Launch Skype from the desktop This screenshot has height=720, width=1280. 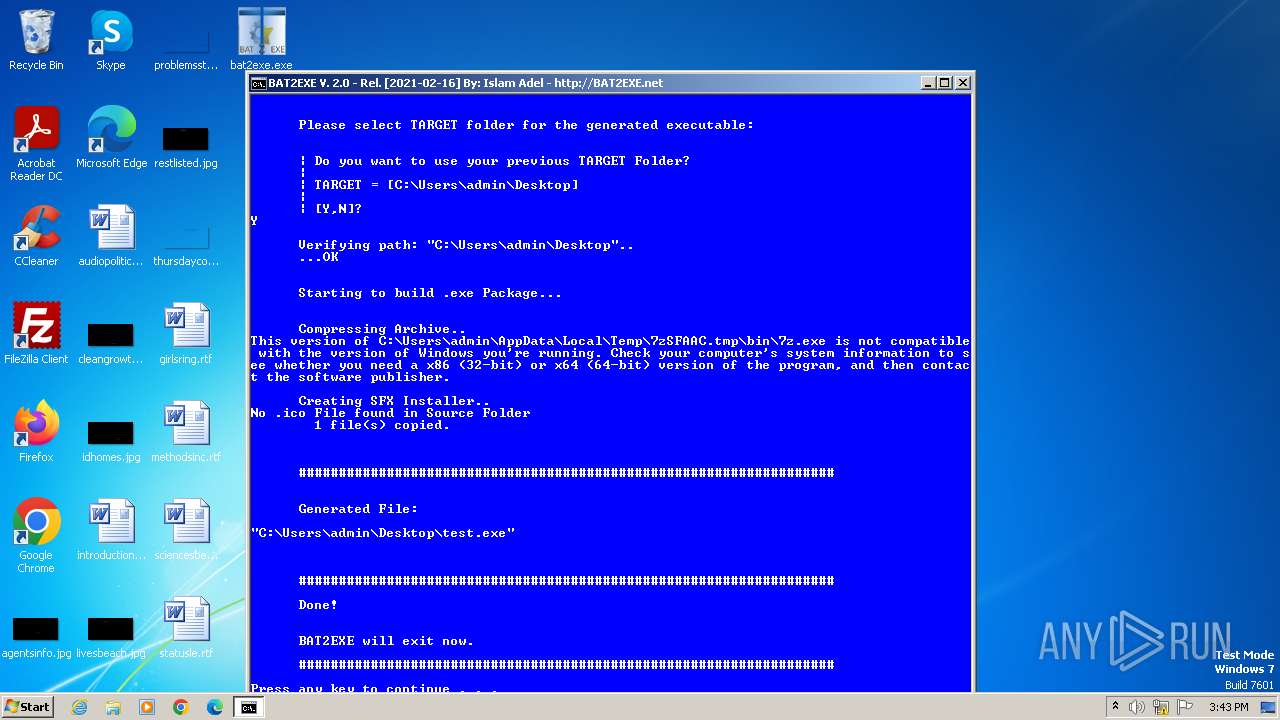pos(111,40)
